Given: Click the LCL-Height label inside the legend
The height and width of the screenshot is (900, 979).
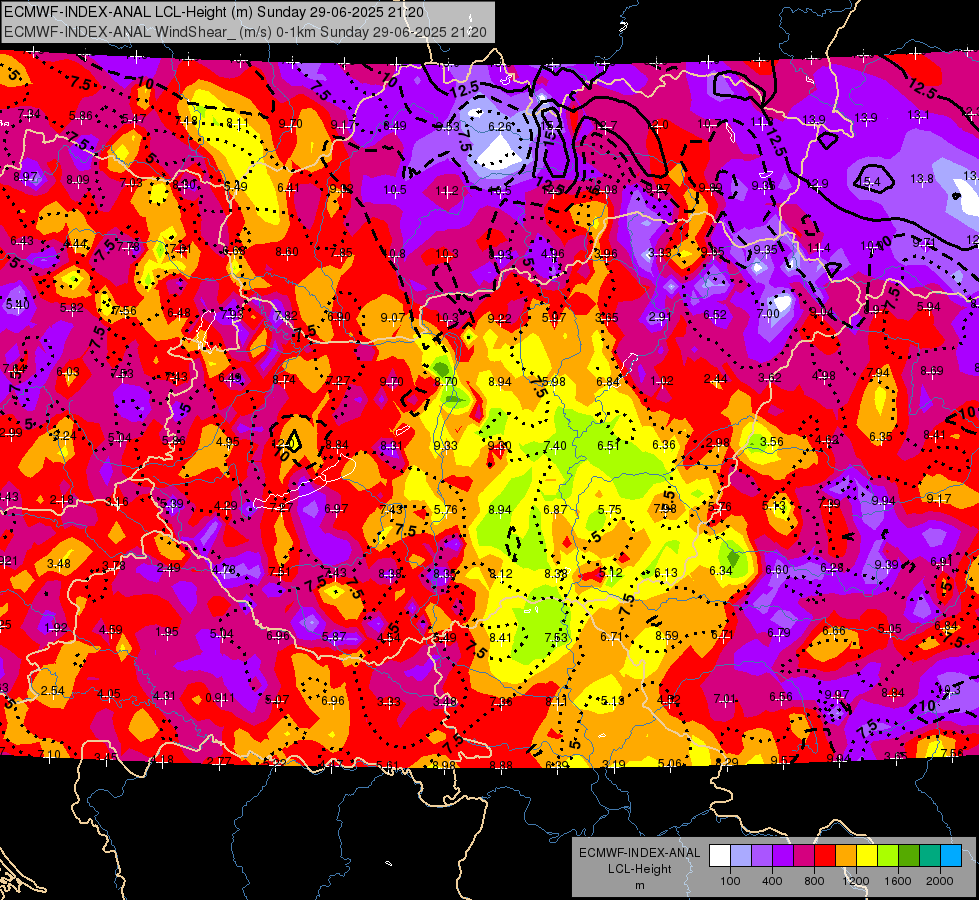Looking at the screenshot, I should [639, 869].
